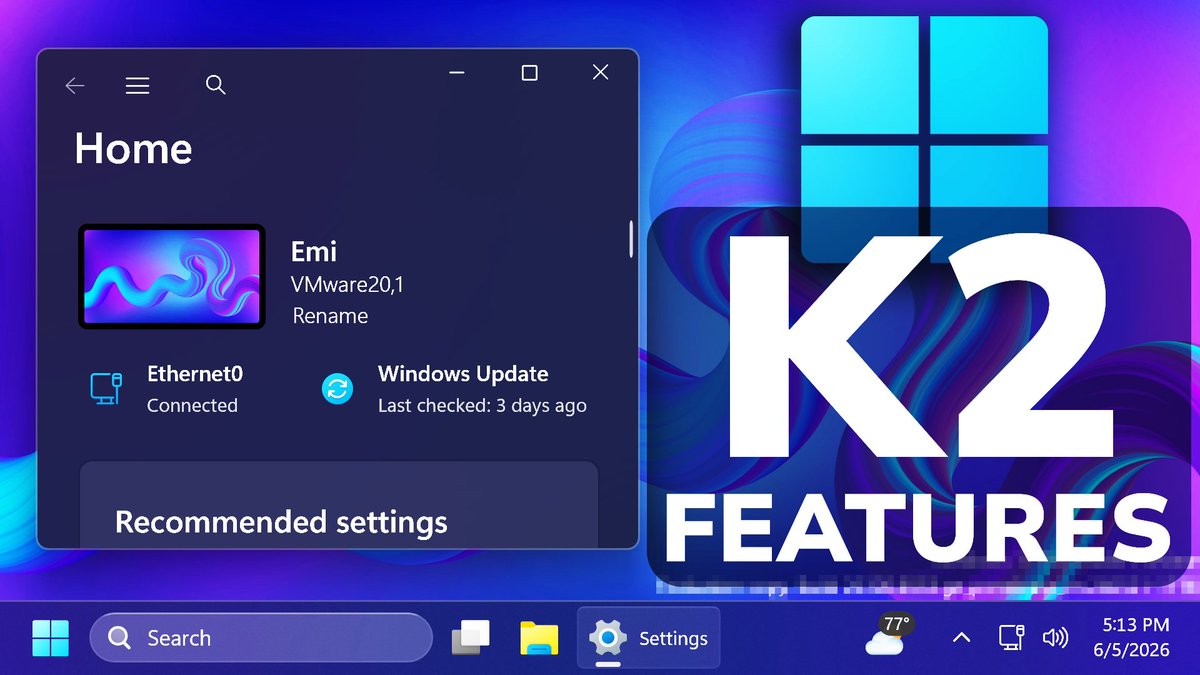
Task: Open the Windows Update sync icon
Action: 338,388
